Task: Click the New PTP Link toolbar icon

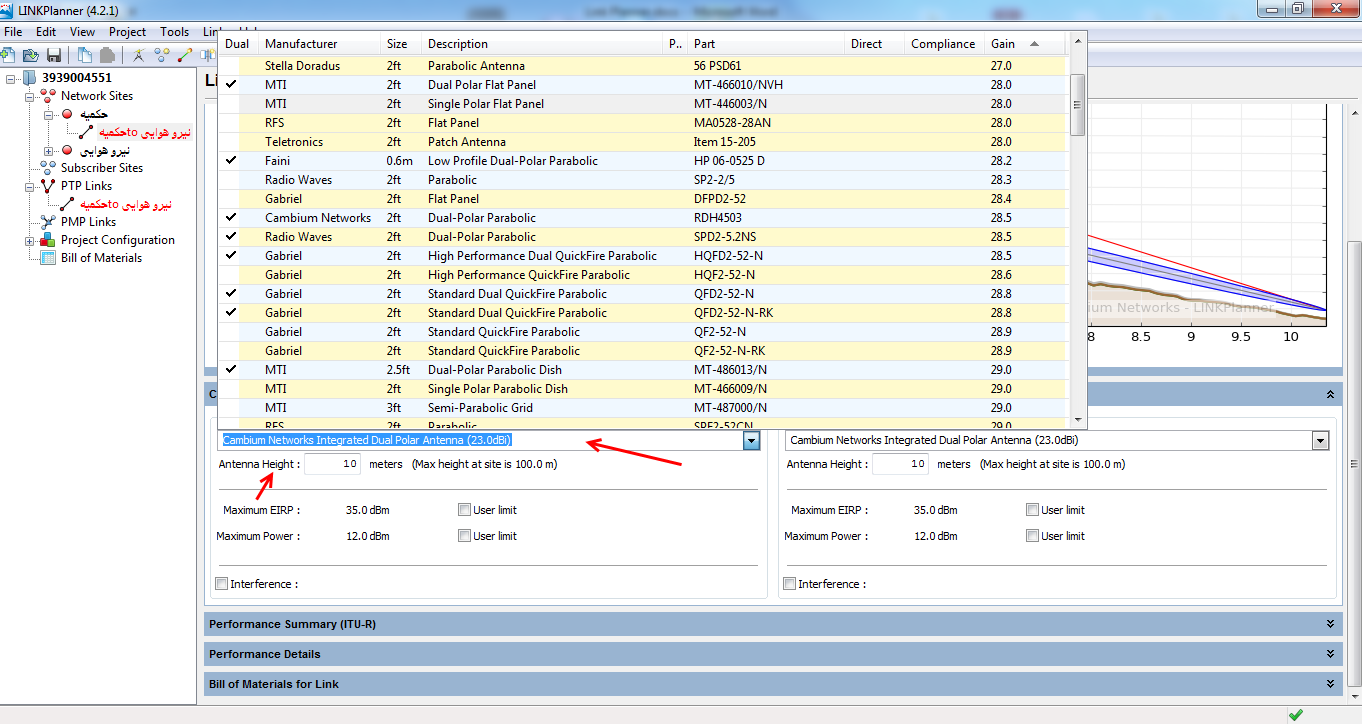Action: pos(183,54)
